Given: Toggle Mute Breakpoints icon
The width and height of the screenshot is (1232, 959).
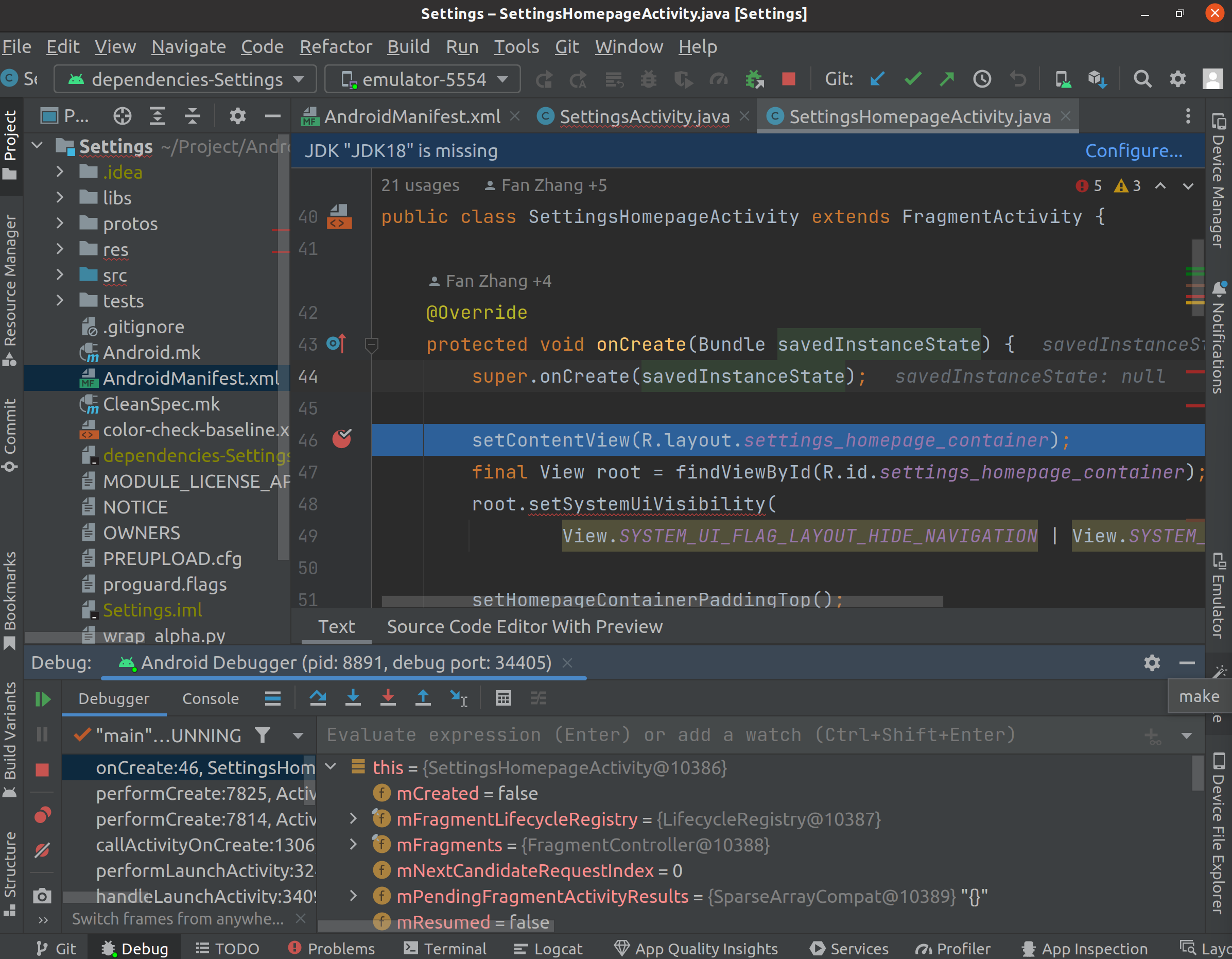Looking at the screenshot, I should [x=43, y=849].
